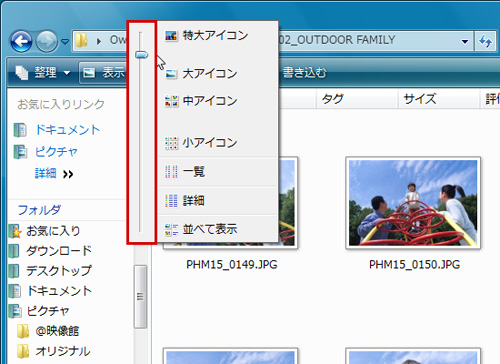The image size is (500, 364).
Task: Select お気に入り in folder tree
Action: pos(53,231)
